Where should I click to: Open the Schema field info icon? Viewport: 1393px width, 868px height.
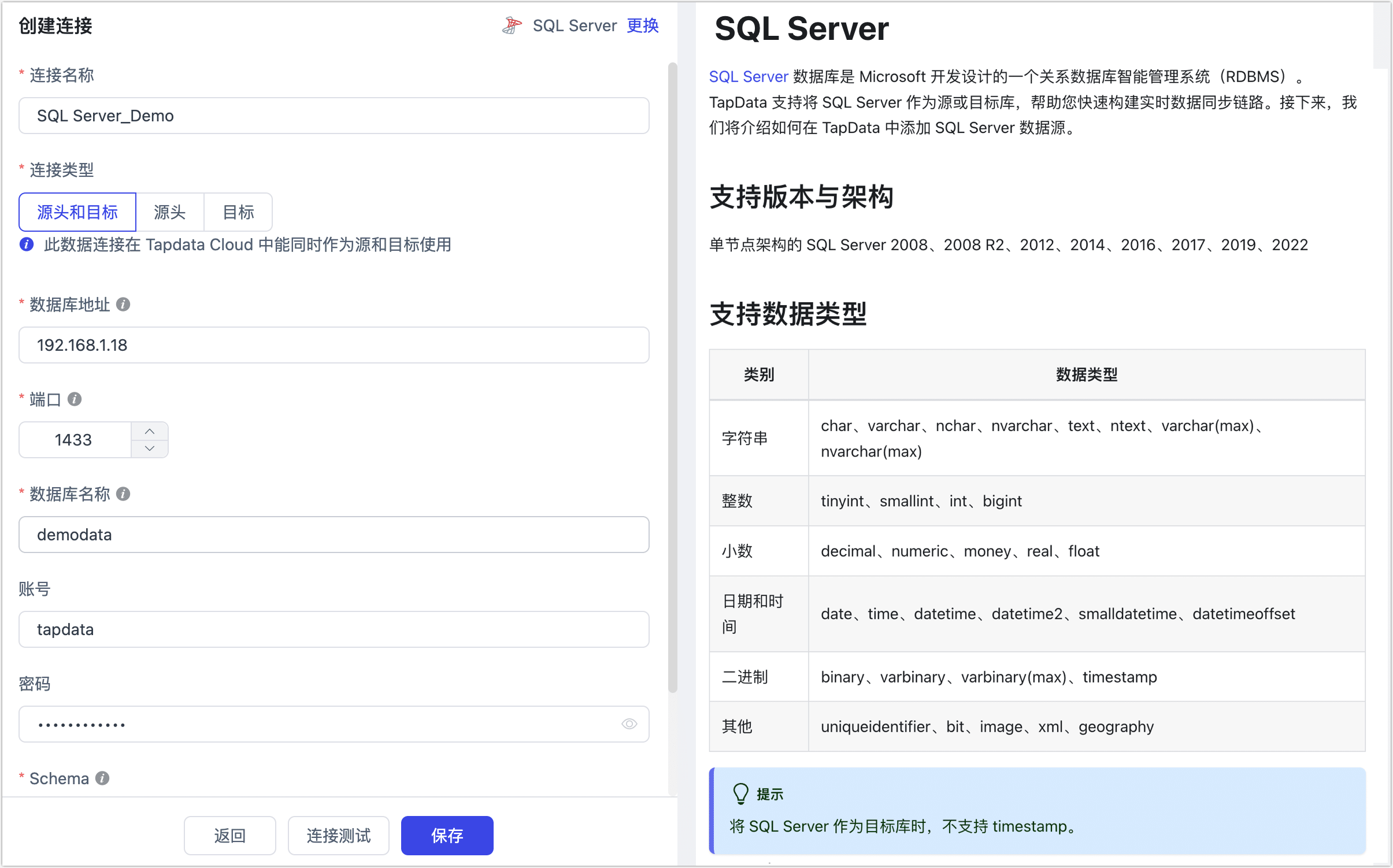[103, 778]
